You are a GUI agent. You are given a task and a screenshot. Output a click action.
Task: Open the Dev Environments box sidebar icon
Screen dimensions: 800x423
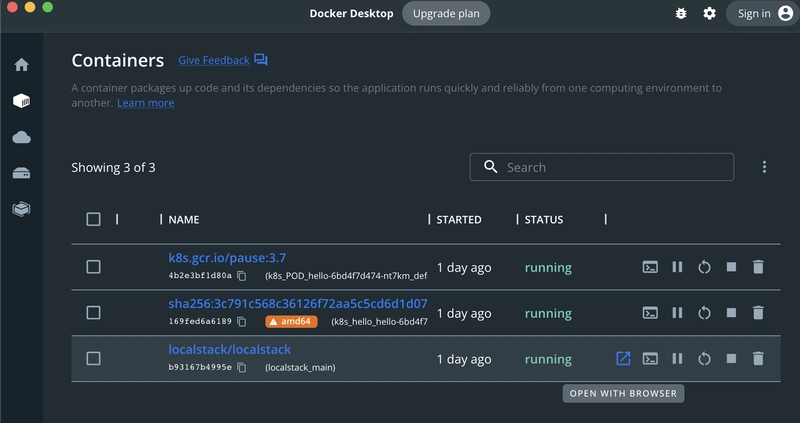click(x=21, y=209)
